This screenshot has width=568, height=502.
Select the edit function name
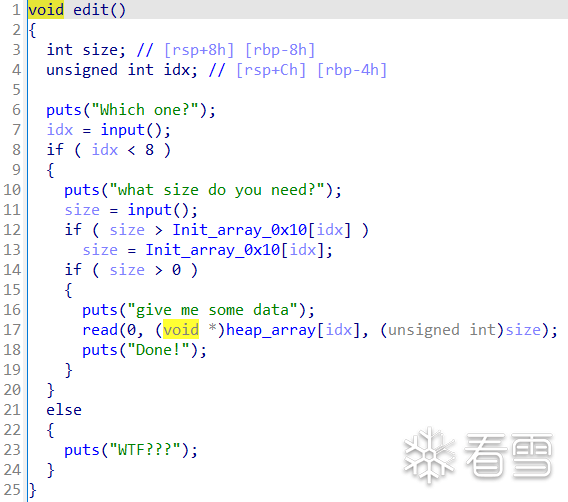91,10
